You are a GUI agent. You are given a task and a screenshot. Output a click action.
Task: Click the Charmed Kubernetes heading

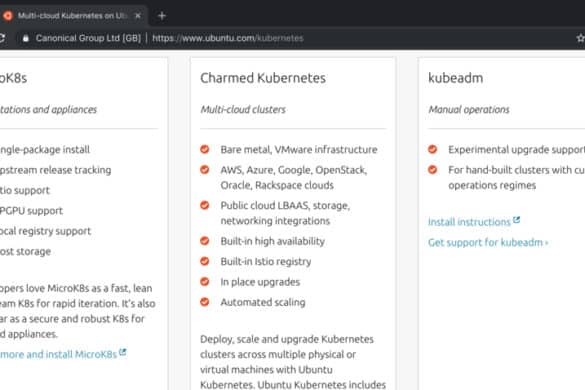(263, 78)
